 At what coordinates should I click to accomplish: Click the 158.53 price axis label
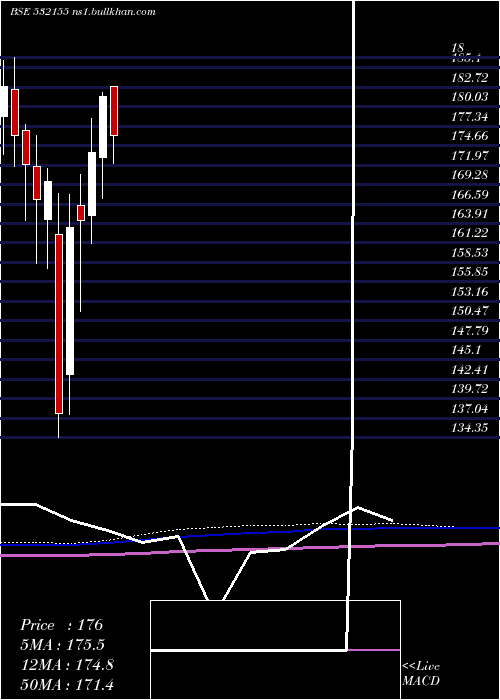469,253
